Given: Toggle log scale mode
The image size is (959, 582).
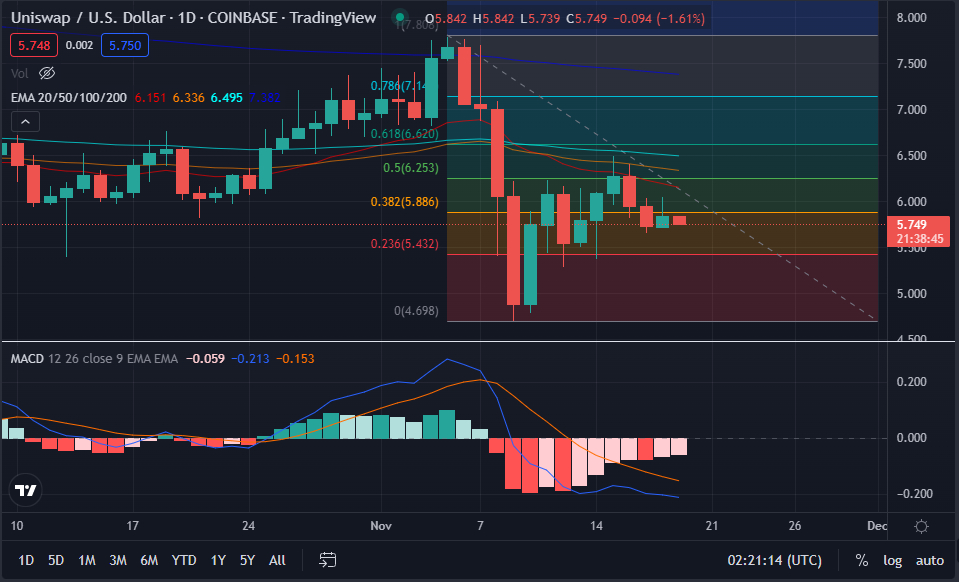Looking at the screenshot, I should click(892, 560).
